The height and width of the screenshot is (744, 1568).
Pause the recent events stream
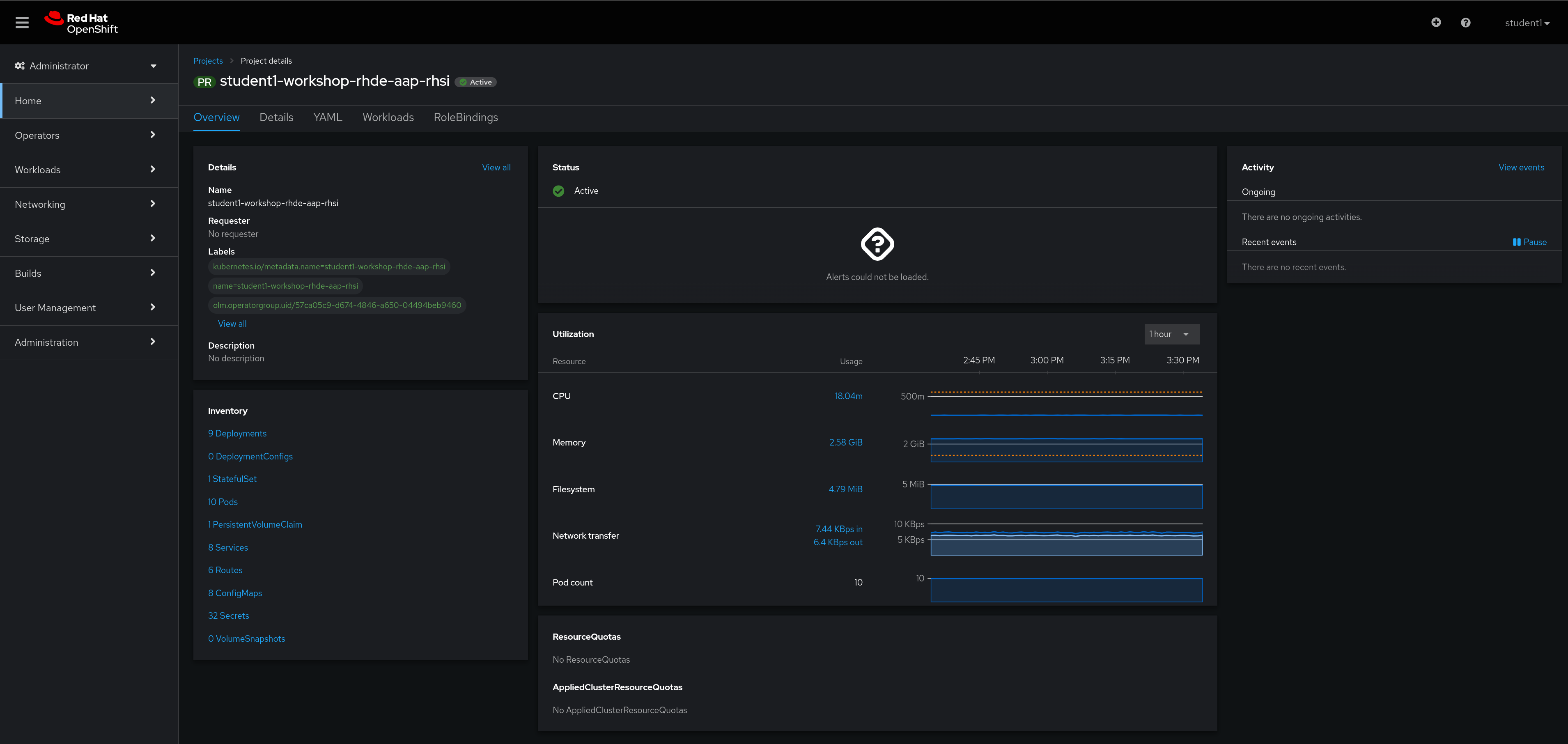coord(1529,242)
